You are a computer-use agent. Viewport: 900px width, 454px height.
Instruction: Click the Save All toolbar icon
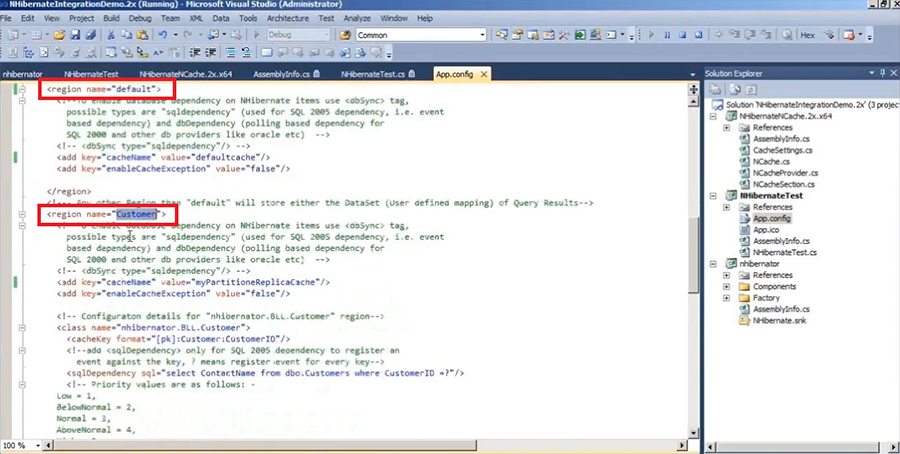[x=90, y=35]
